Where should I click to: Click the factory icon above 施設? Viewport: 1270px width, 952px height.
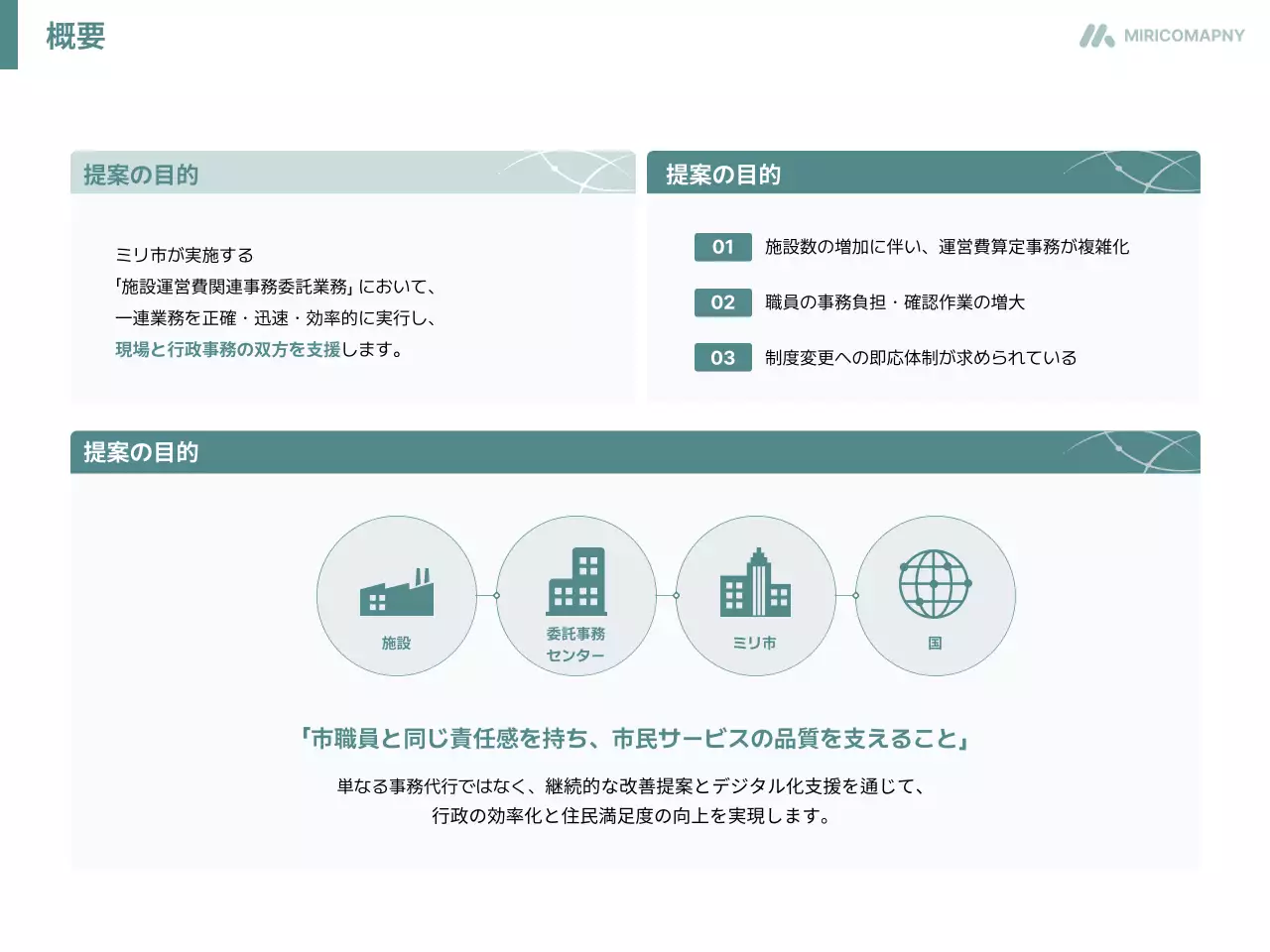pyautogui.click(x=396, y=592)
